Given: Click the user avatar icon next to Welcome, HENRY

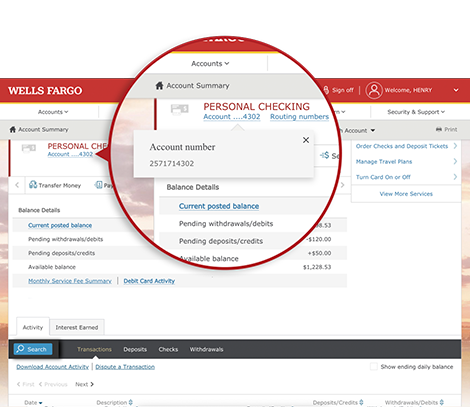Looking at the screenshot, I should tap(374, 90).
